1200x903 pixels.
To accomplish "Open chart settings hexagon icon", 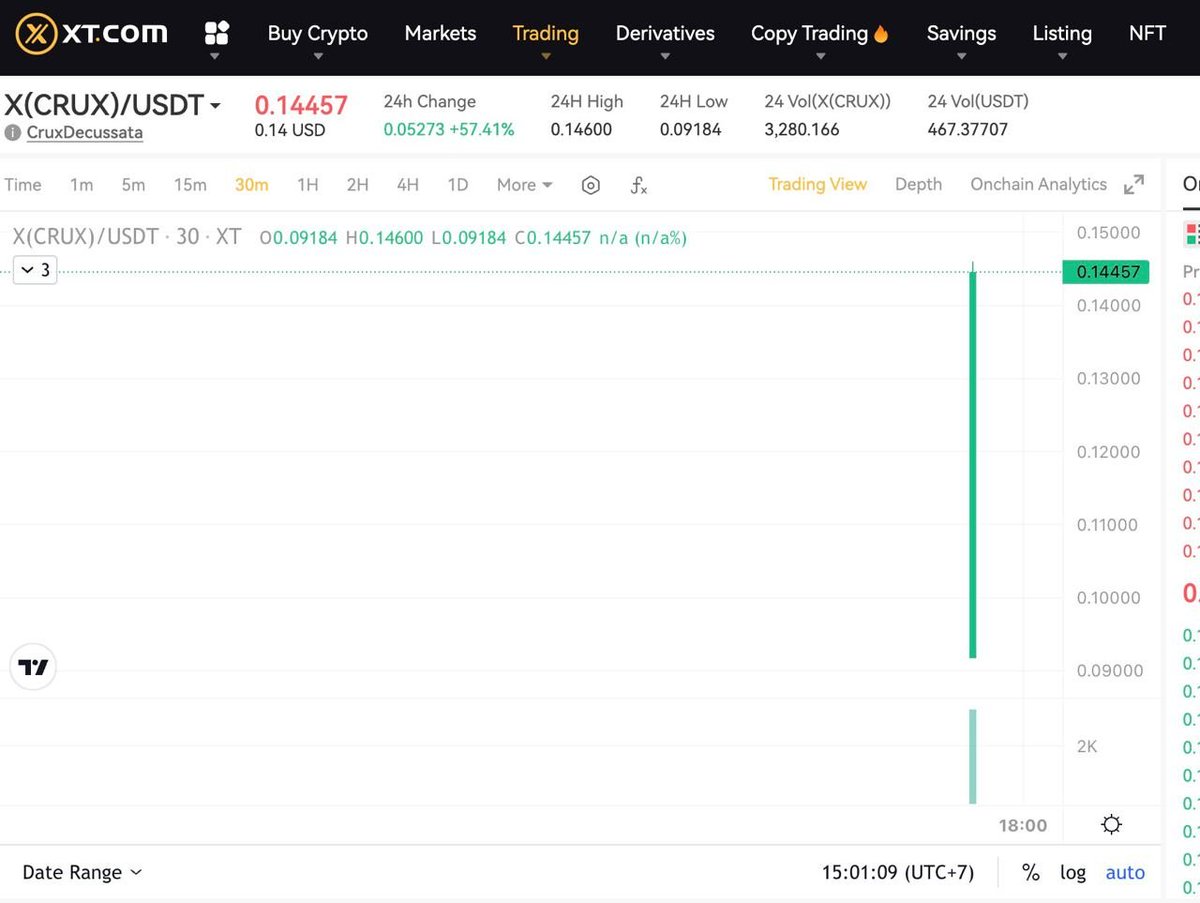I will (591, 185).
